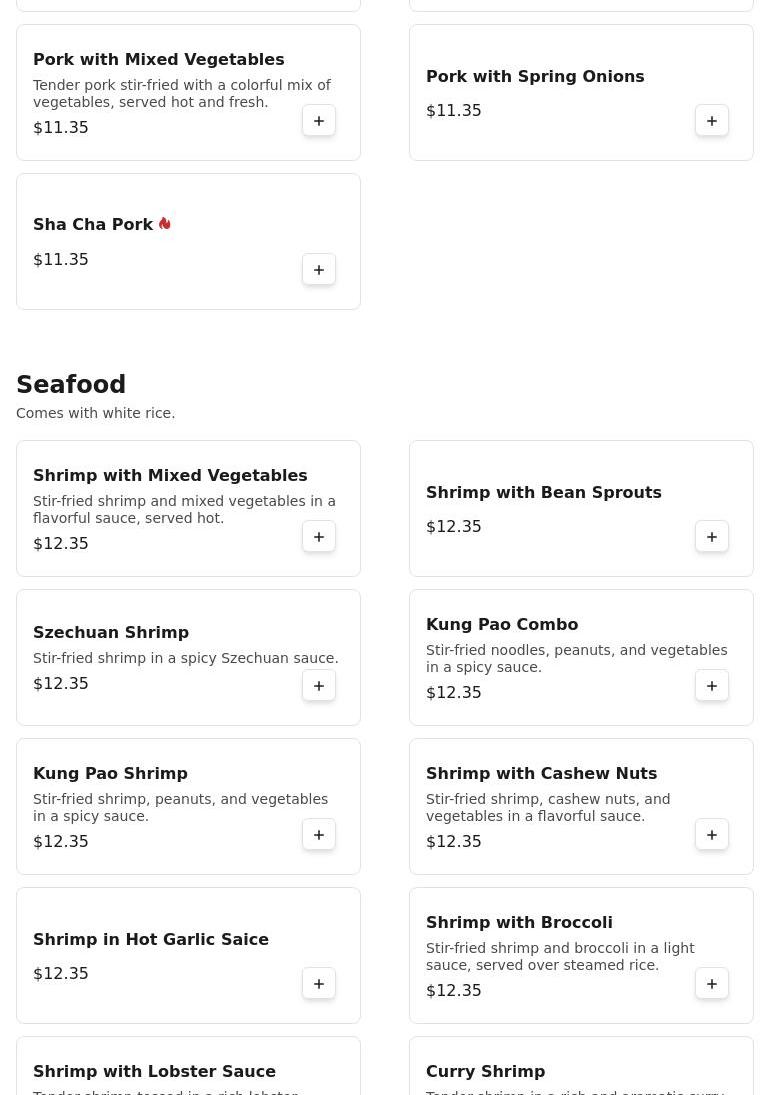The height and width of the screenshot is (1095, 770).
Task: Click Pork with Mixed Vegetables title
Action: pyautogui.click(x=158, y=60)
